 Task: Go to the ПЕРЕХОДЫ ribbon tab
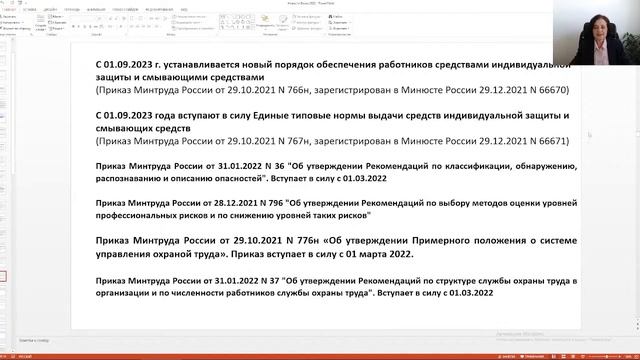point(72,9)
